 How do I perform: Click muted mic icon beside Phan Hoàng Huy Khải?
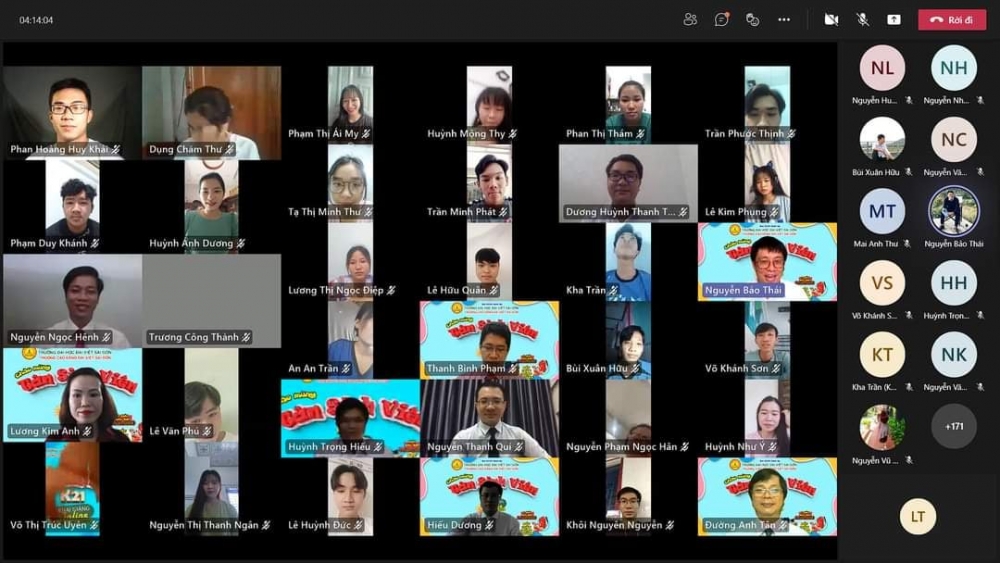(116, 149)
